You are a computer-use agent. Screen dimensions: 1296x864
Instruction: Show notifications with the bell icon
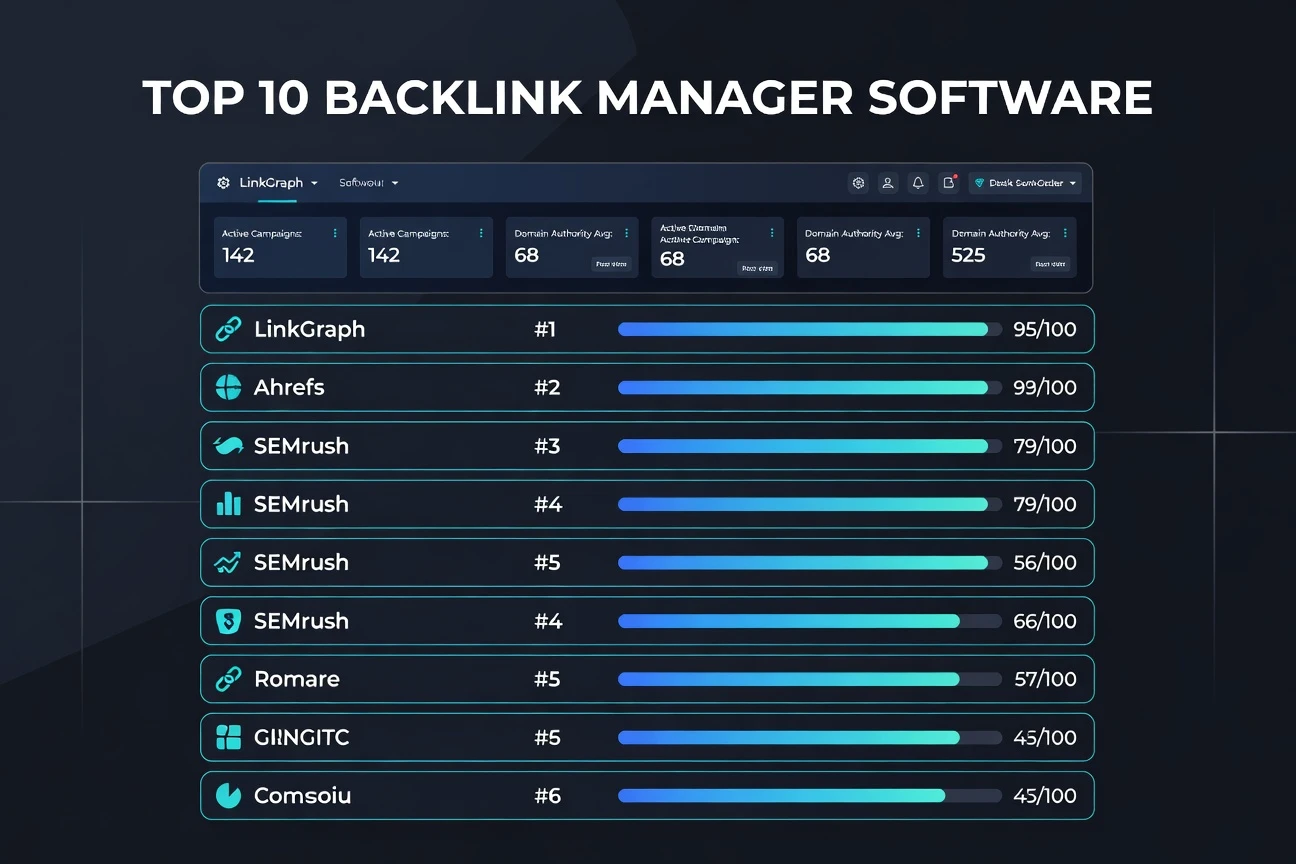pos(918,183)
